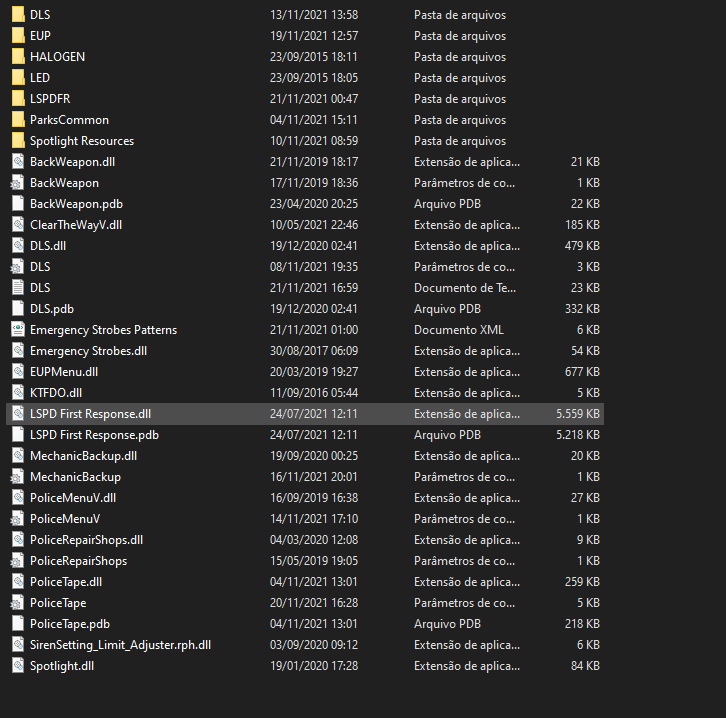
Task: Click the PoliceMenuV.dll file icon
Action: (x=18, y=498)
